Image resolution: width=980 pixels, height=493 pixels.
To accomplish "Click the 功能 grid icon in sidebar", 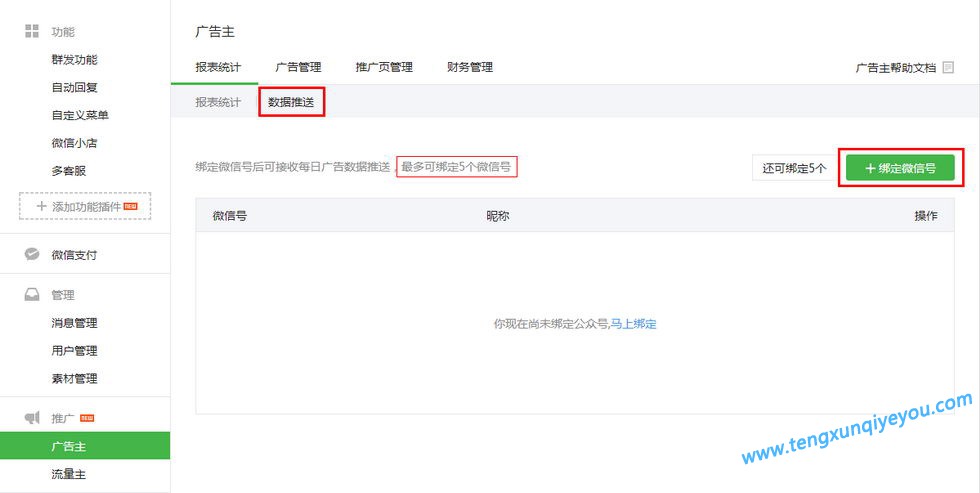I will click(32, 31).
